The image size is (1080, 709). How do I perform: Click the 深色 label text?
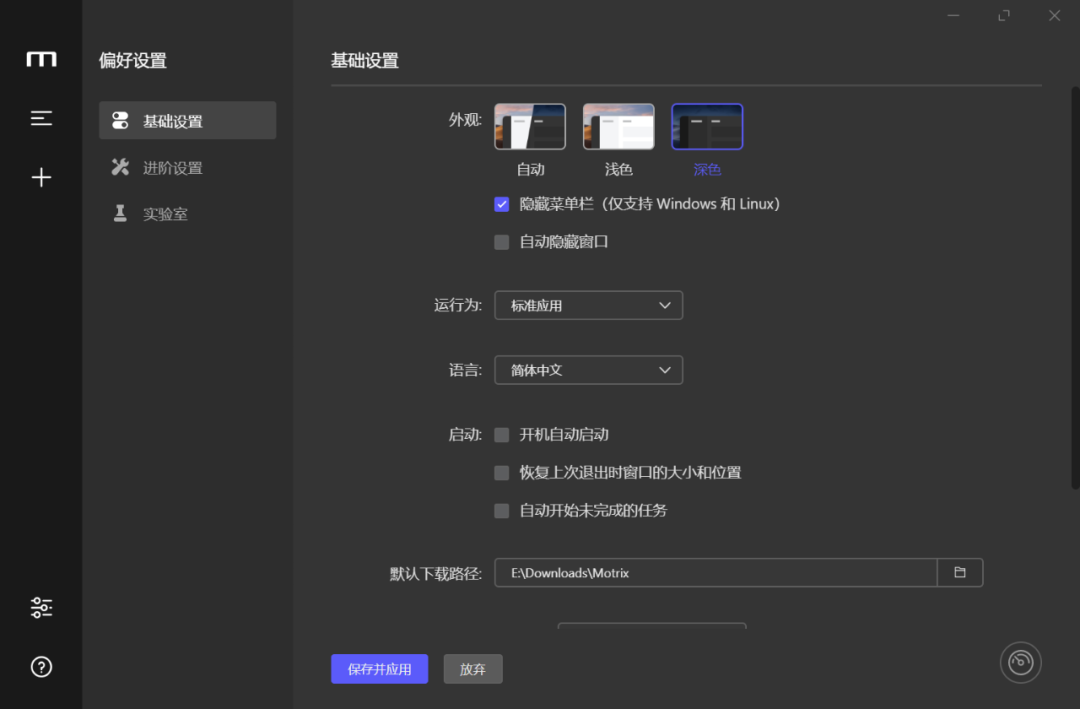pyautogui.click(x=707, y=169)
